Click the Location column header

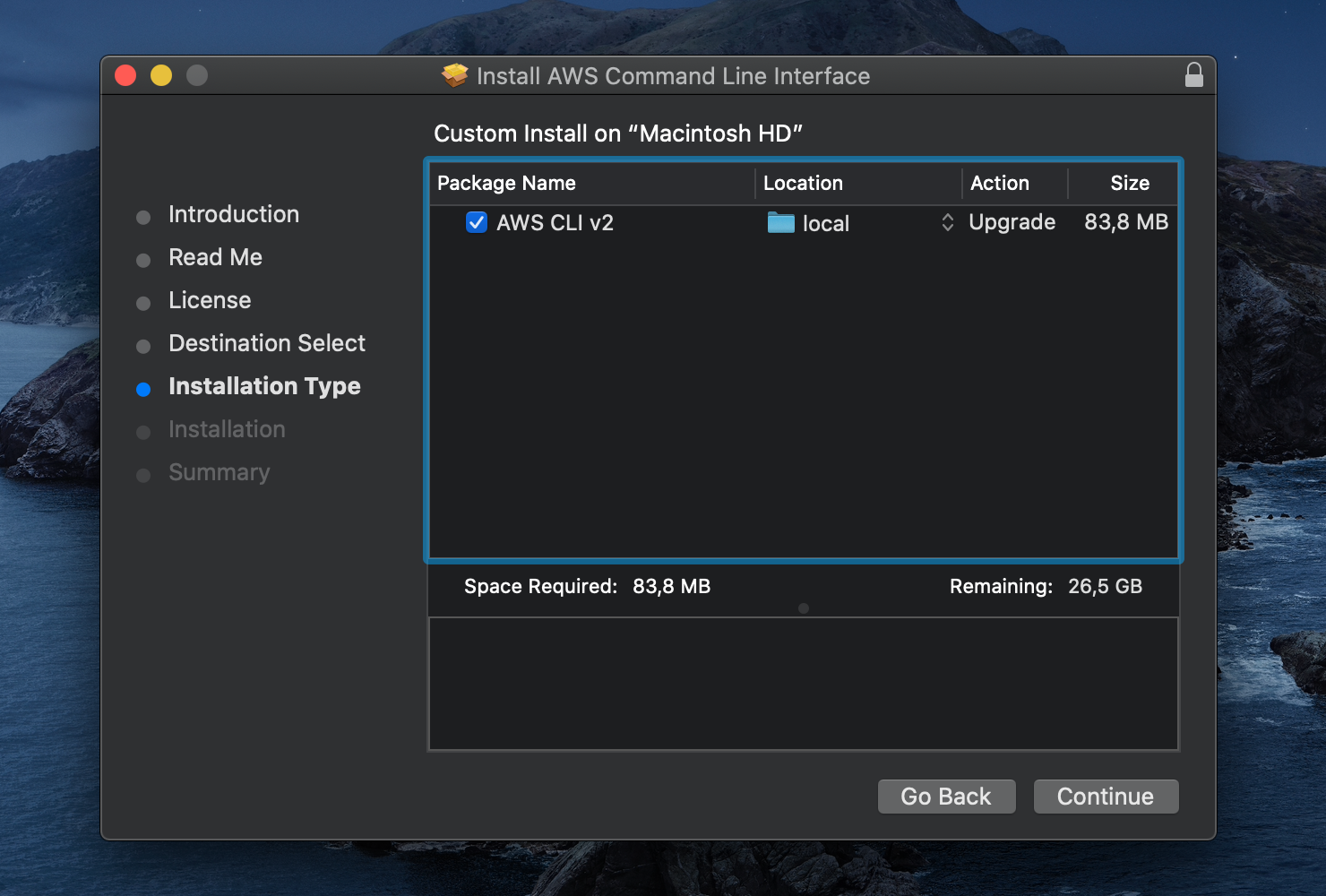coord(858,183)
